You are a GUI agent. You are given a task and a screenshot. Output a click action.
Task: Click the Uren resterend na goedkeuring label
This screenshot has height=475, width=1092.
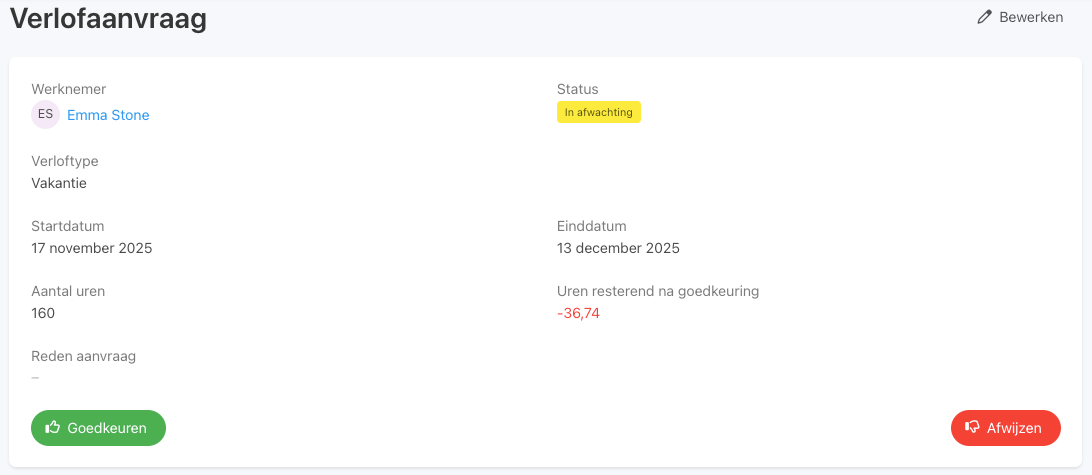[x=658, y=291]
